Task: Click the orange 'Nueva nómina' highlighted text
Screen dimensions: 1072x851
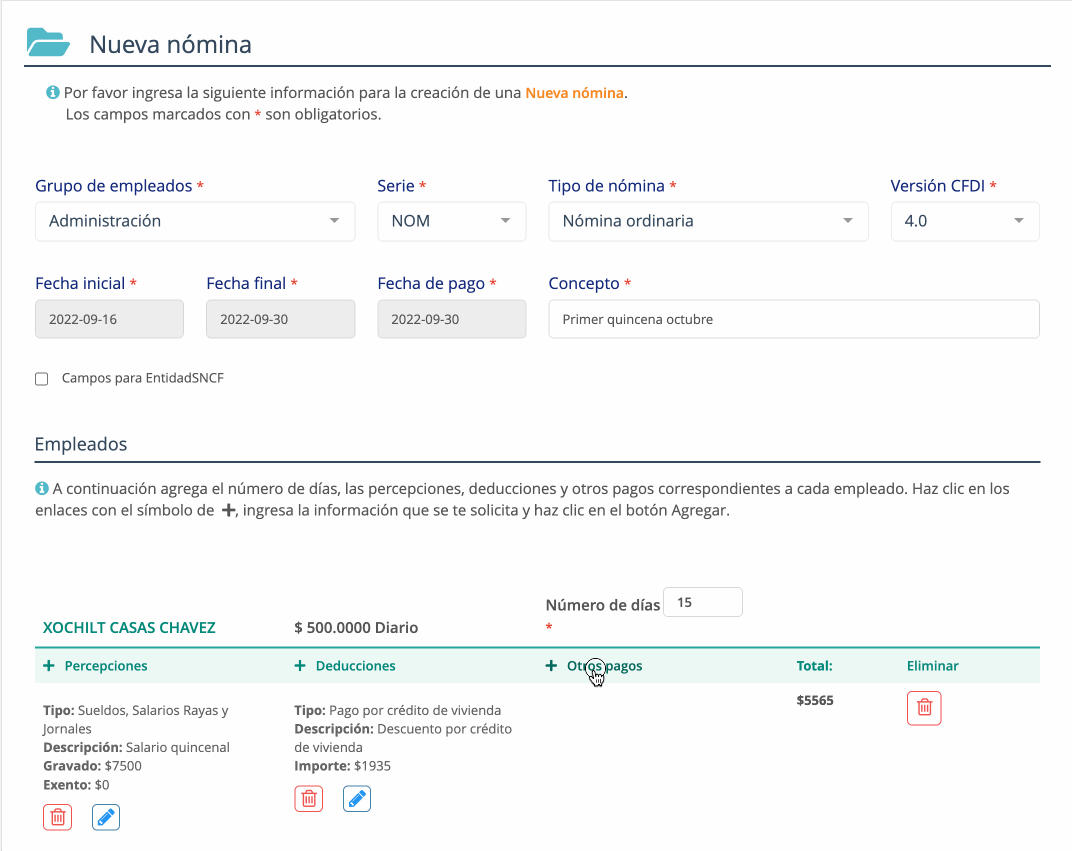Action: [574, 93]
